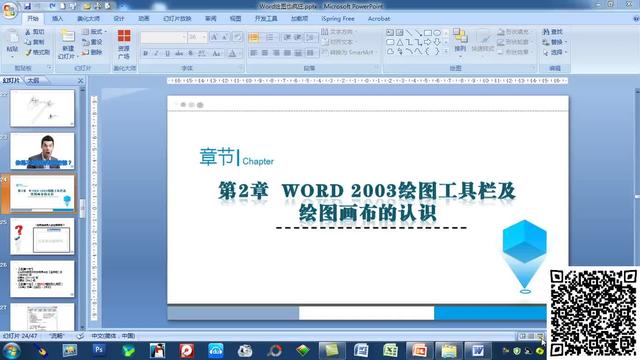Select the Triangle shape in shapes gallery
The width and height of the screenshot is (640, 360).
(400, 42)
